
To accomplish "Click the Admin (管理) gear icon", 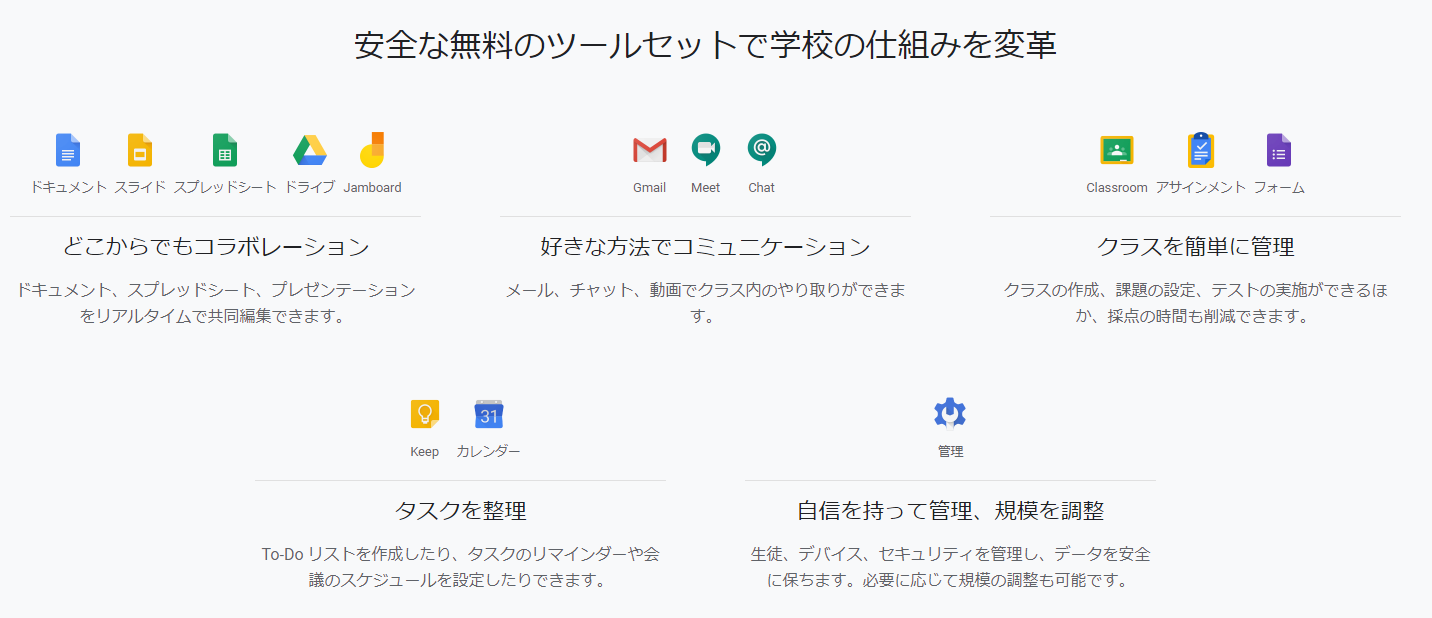I will coord(950,413).
